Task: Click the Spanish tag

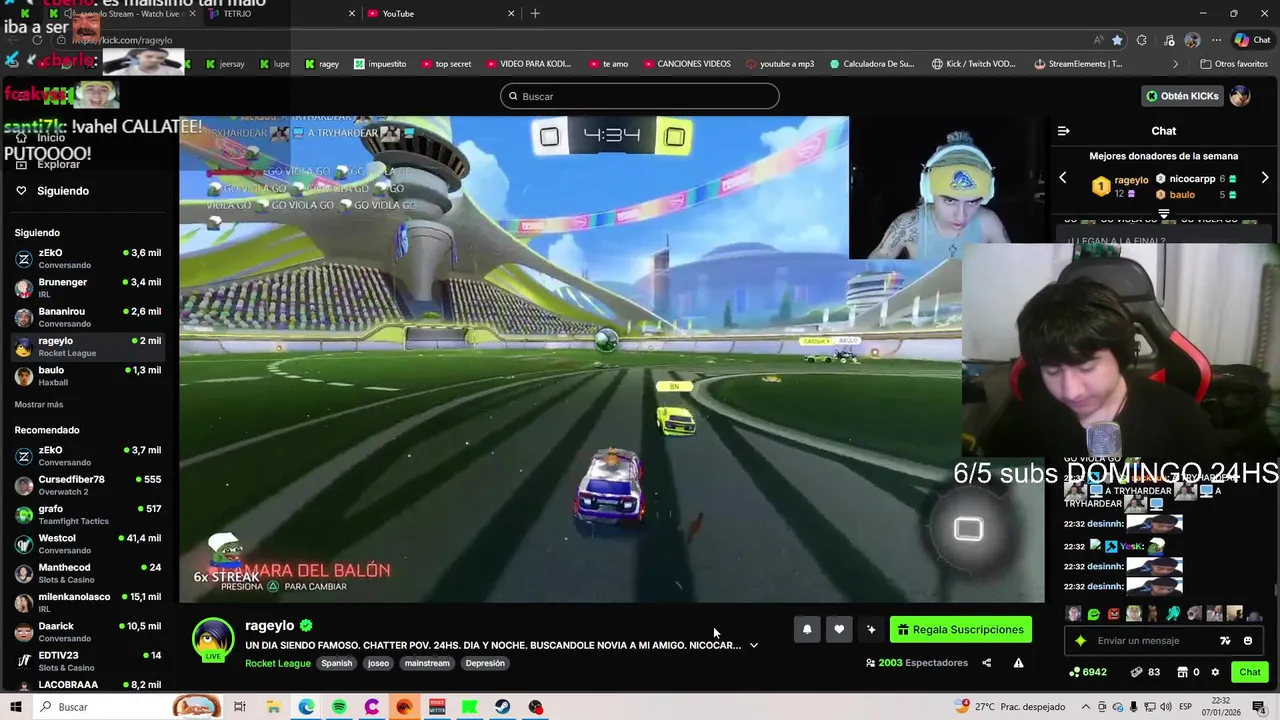Action: pos(337,663)
